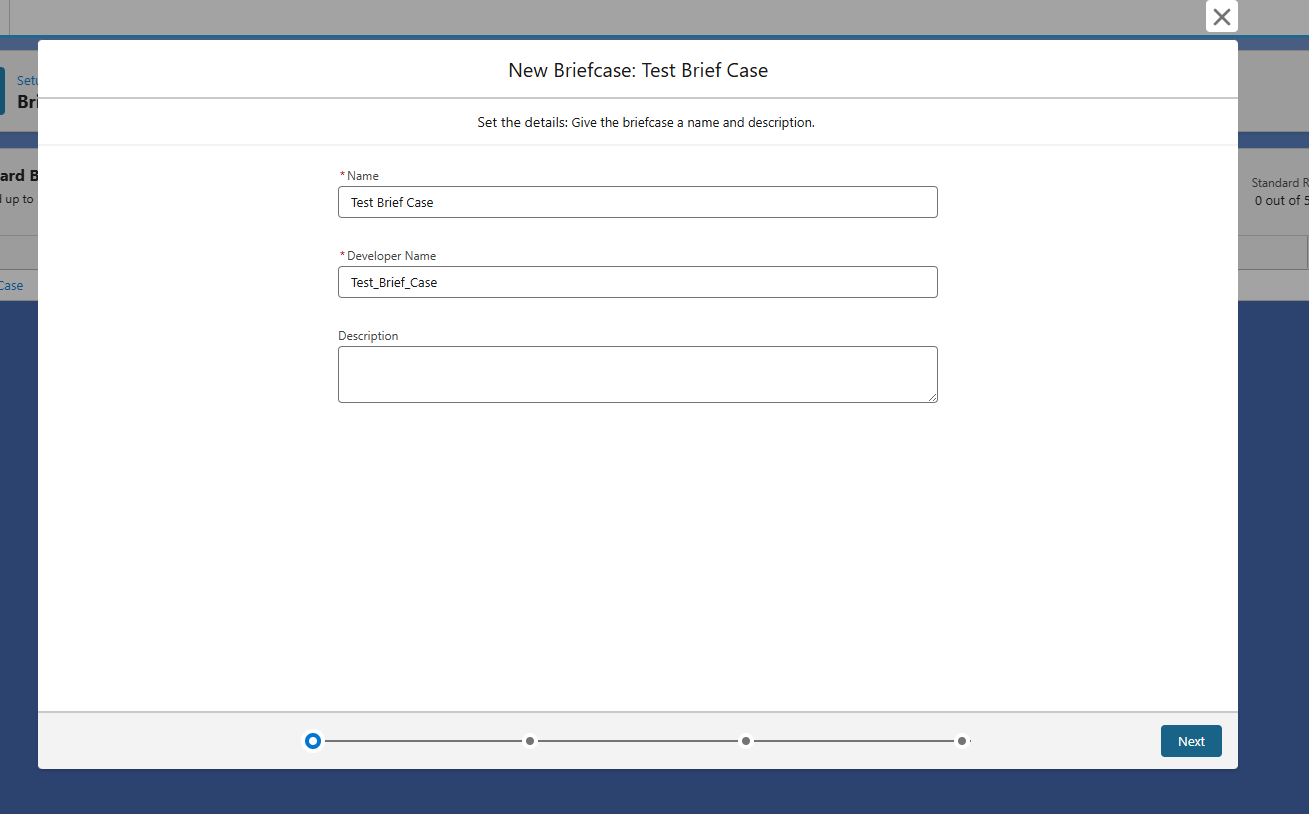Open the partially hidden Case link
The image size is (1309, 814).
click(x=12, y=285)
